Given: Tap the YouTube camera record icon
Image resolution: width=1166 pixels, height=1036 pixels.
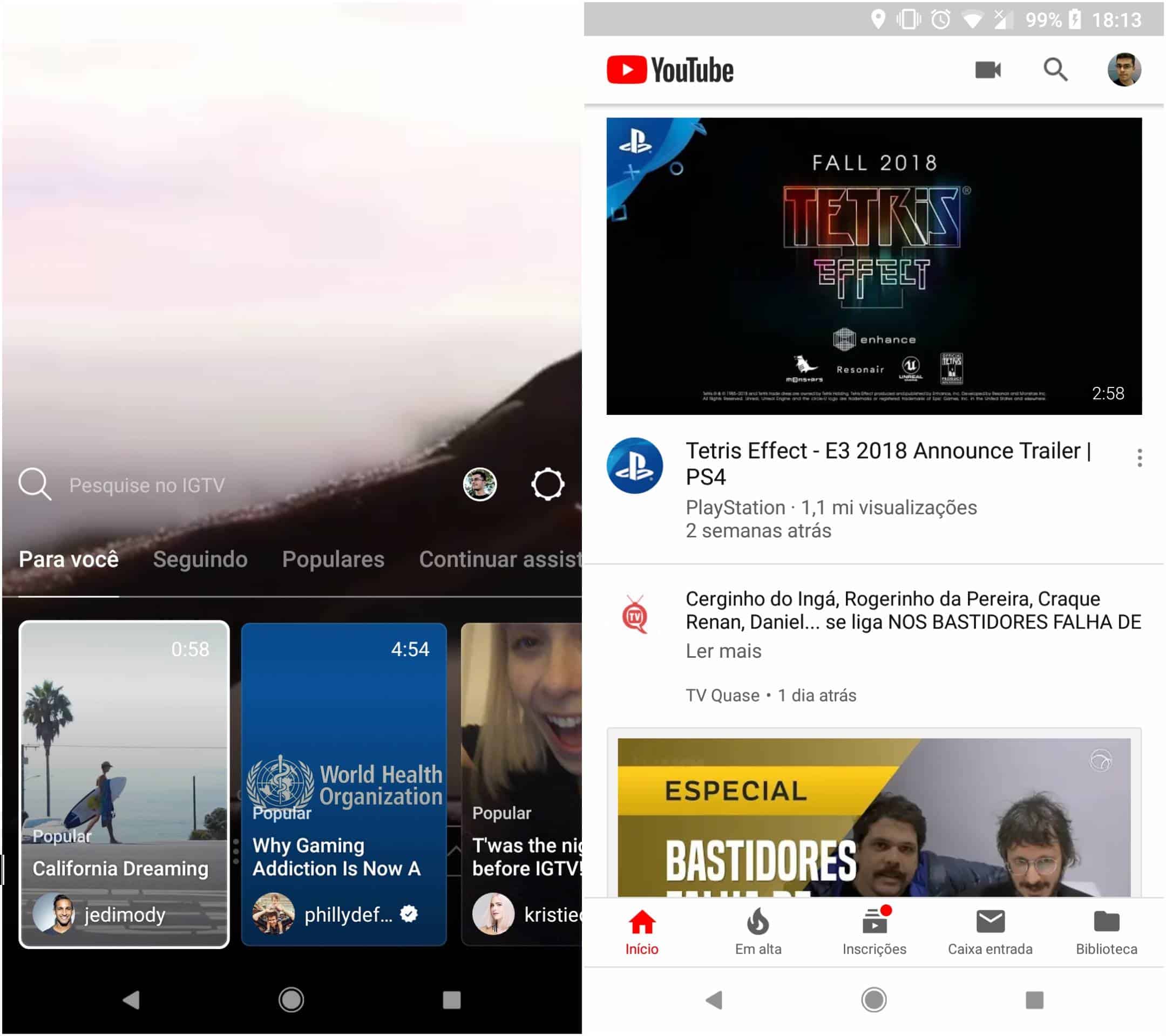Looking at the screenshot, I should [988, 70].
